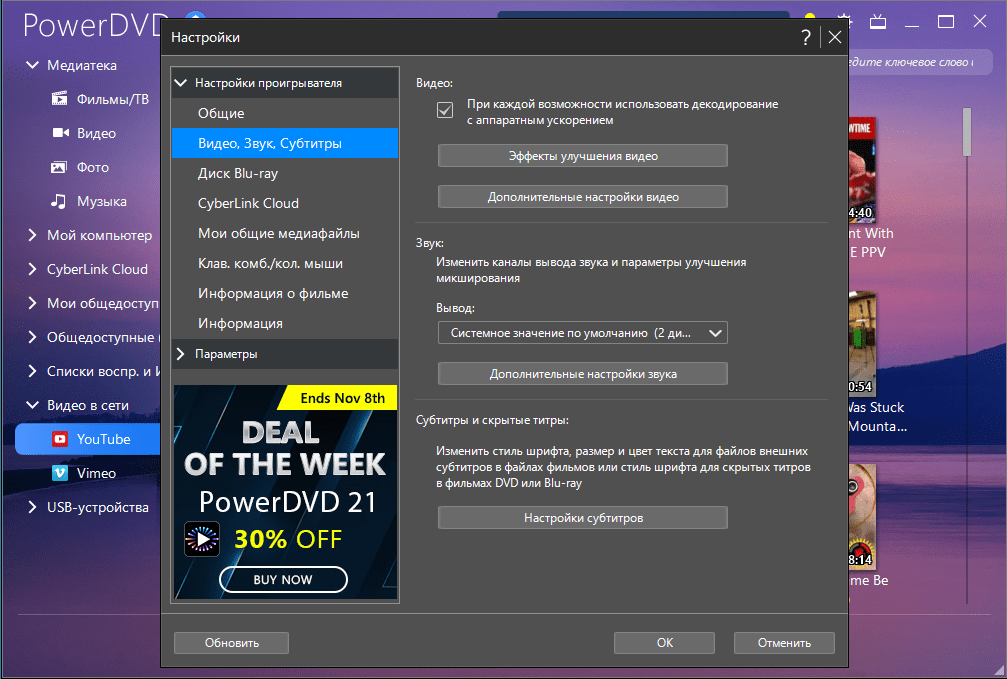1007x679 pixels.
Task: Click the Музыка note icon
Action: click(x=58, y=201)
